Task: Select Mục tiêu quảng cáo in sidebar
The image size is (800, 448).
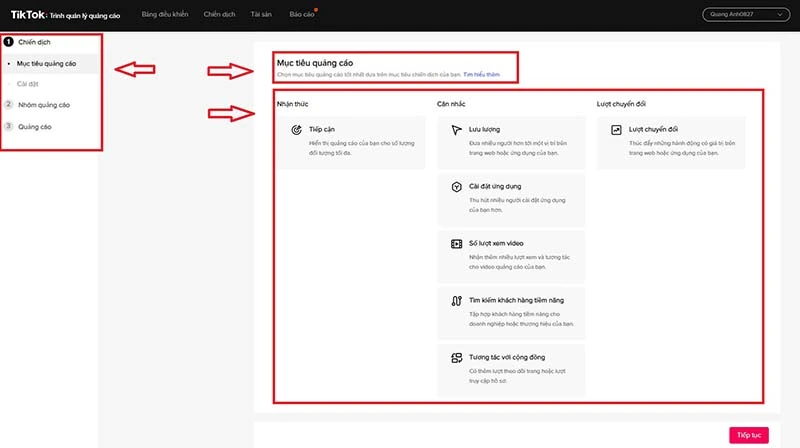Action: pyautogui.click(x=46, y=63)
